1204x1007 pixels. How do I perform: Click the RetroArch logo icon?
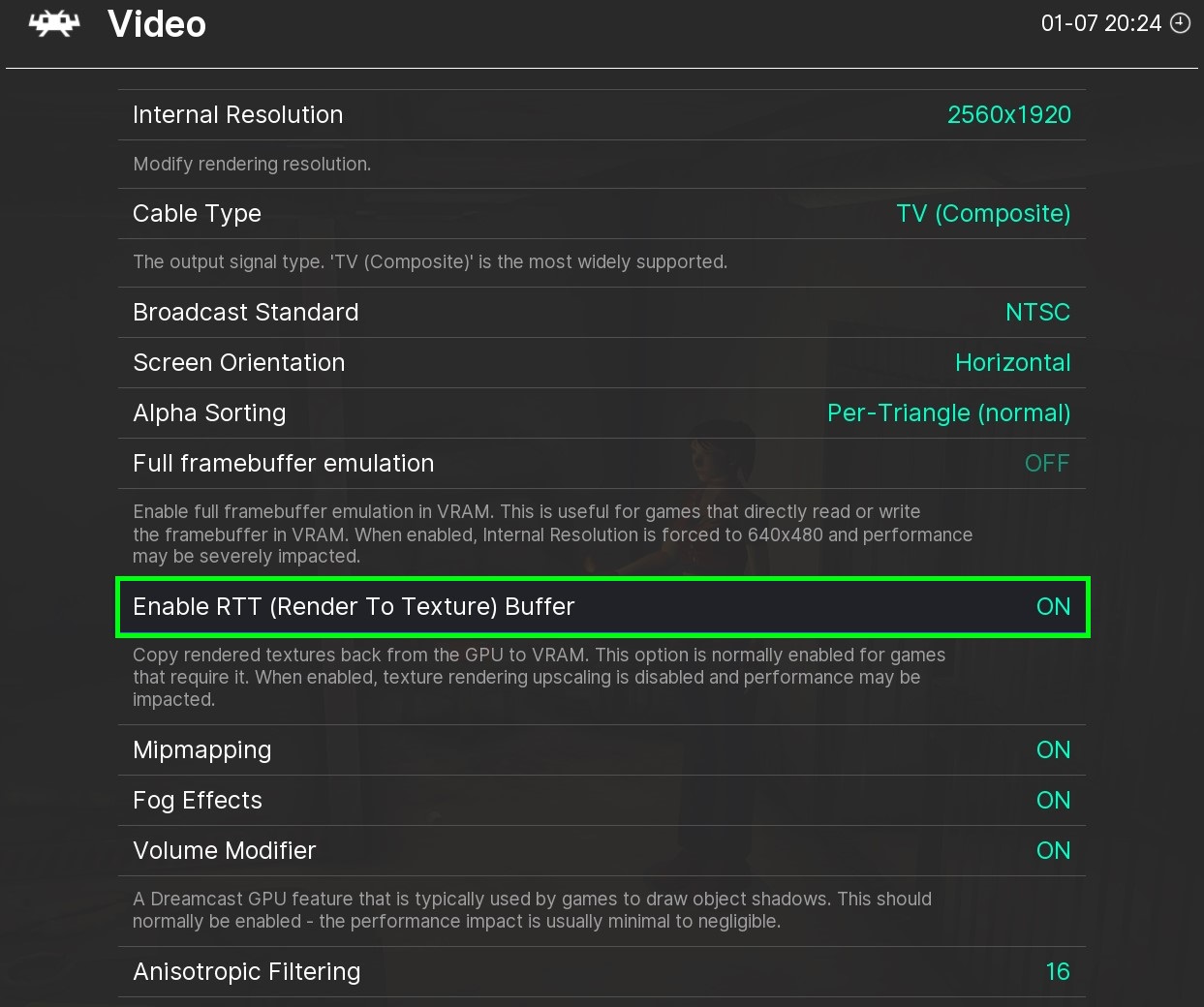tap(54, 24)
